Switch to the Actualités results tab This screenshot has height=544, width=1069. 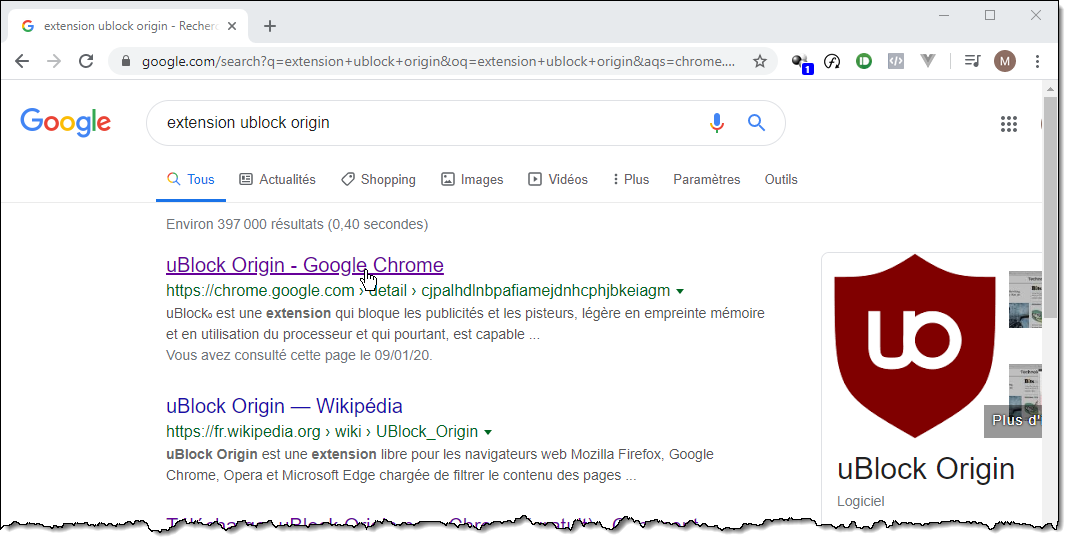point(277,180)
